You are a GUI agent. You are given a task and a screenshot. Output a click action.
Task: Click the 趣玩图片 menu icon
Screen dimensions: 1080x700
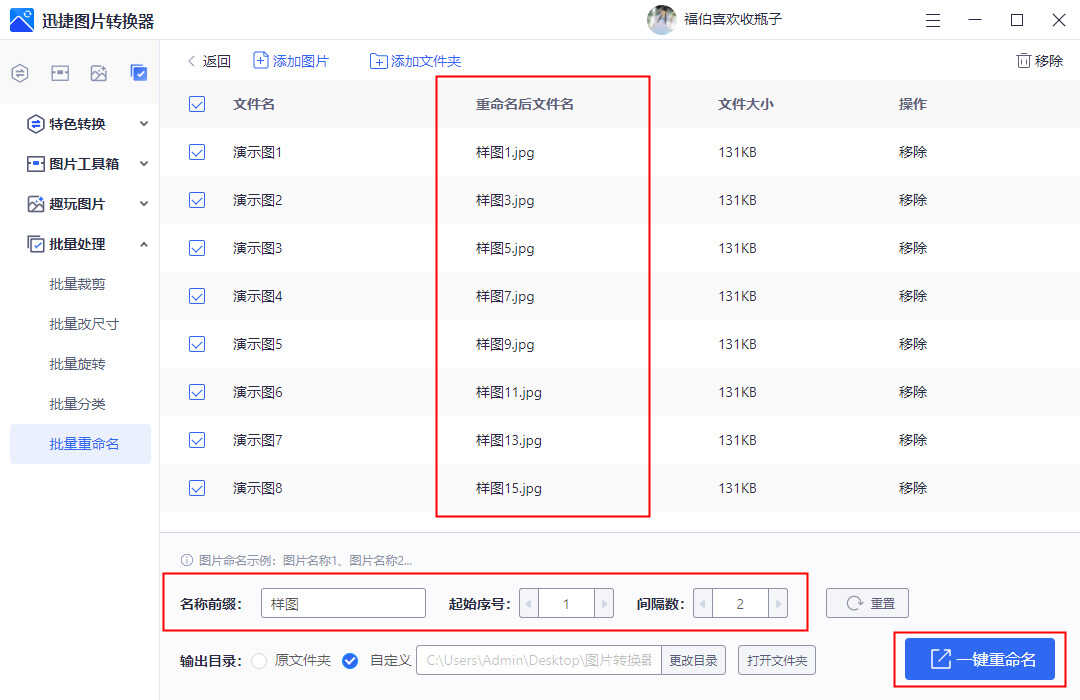point(35,204)
